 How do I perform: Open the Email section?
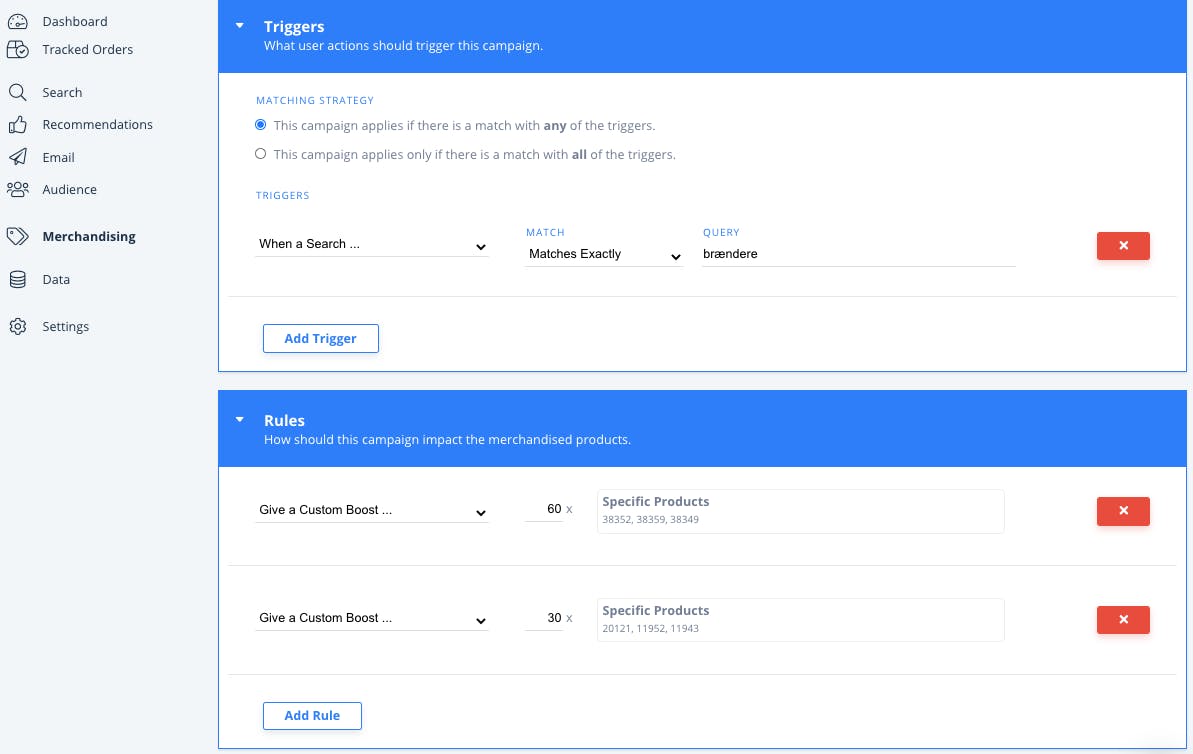click(59, 157)
